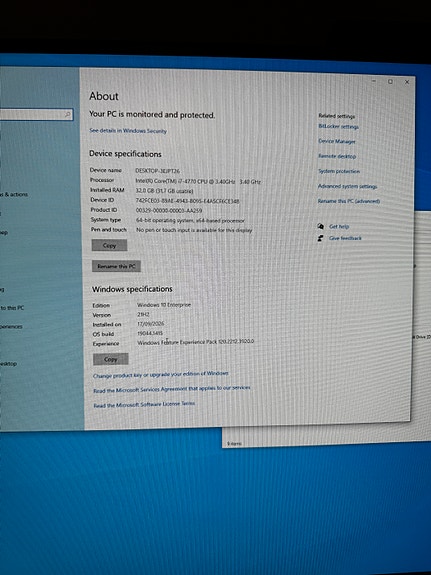Click Rename this PC (advanced) link
Image resolution: width=431 pixels, height=575 pixels.
coord(349,201)
